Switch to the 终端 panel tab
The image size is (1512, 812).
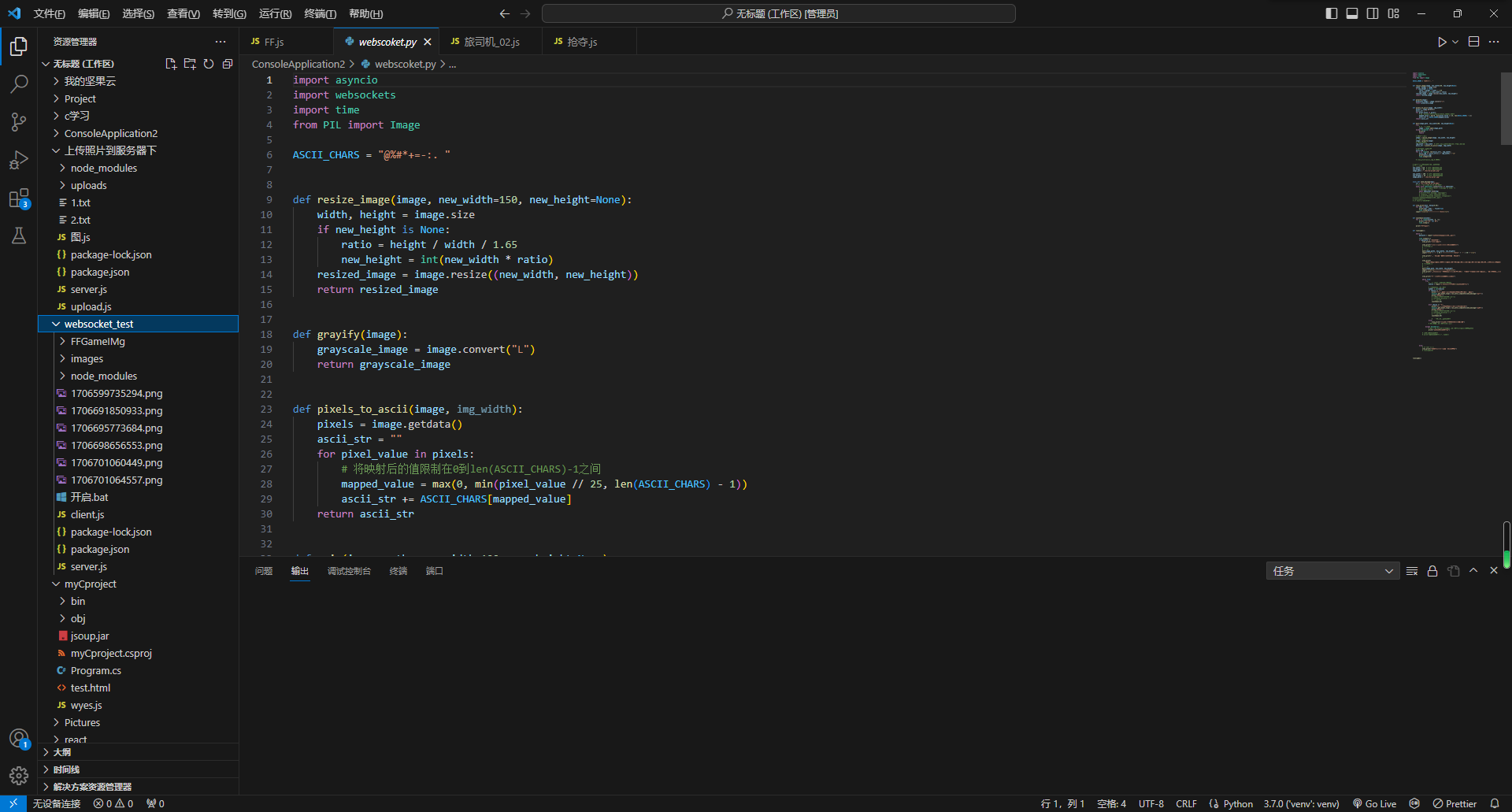398,571
